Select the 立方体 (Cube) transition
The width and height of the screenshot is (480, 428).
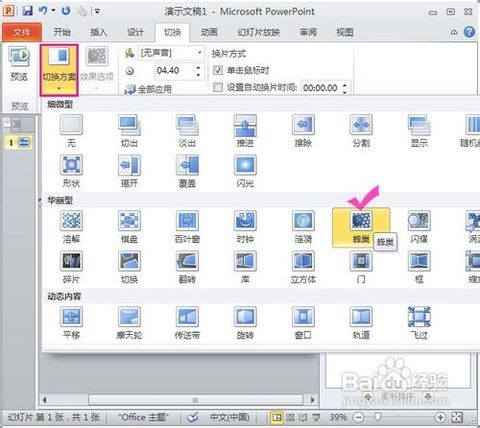click(303, 267)
